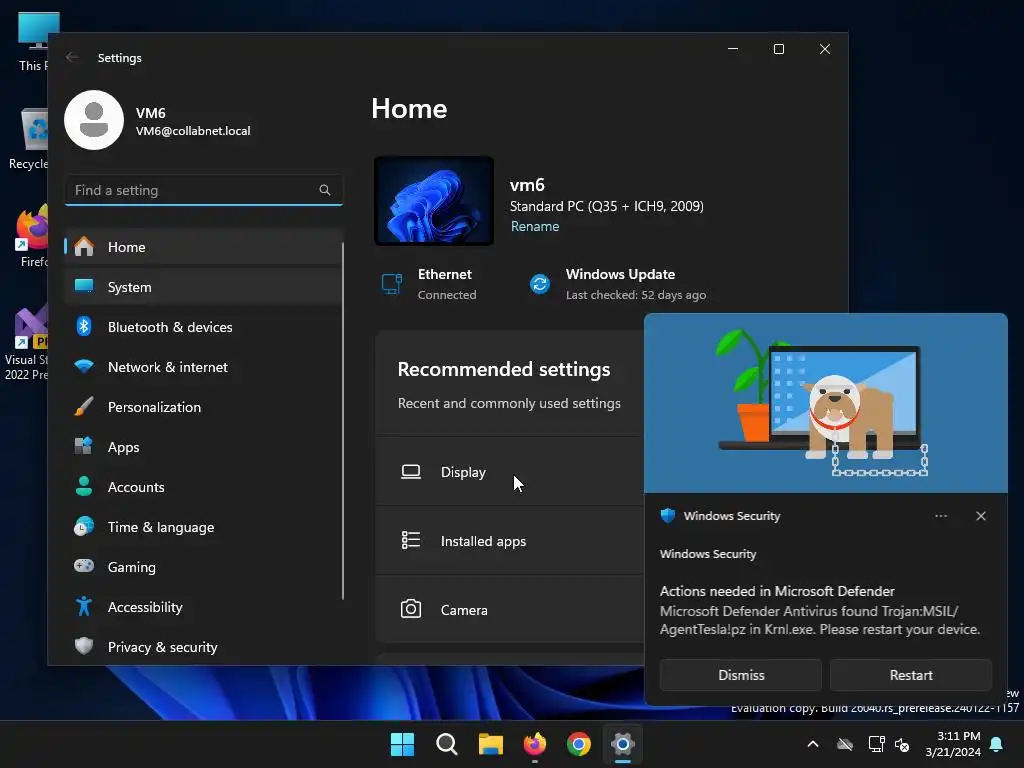Focus the Find a setting search box
1024x768 pixels.
(x=204, y=190)
